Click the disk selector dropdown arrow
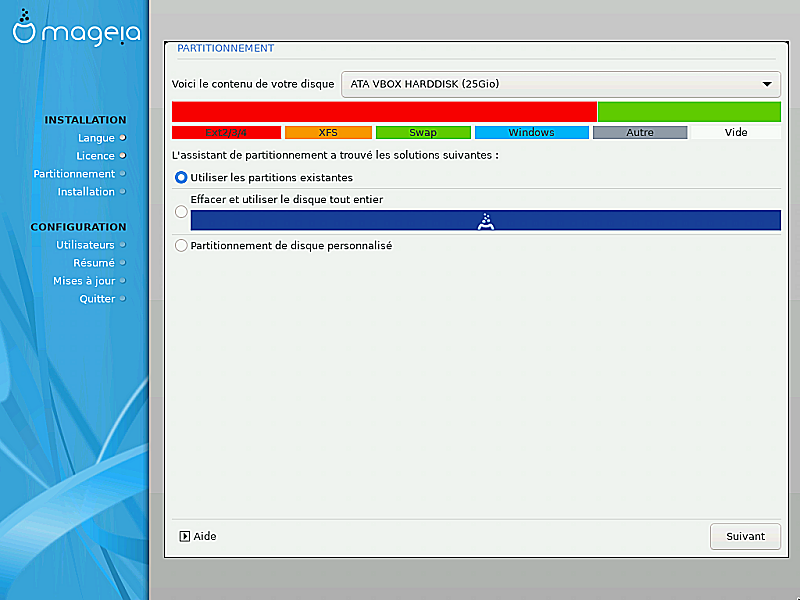This screenshot has width=800, height=600. click(767, 84)
